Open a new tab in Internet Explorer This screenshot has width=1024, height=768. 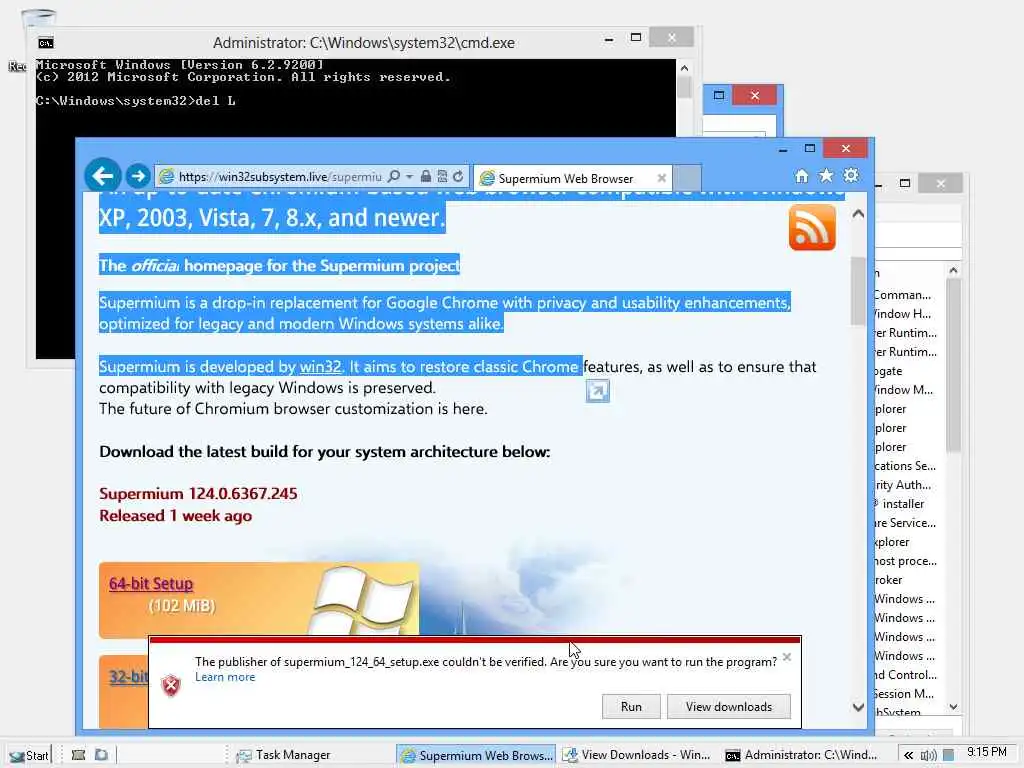(x=687, y=178)
